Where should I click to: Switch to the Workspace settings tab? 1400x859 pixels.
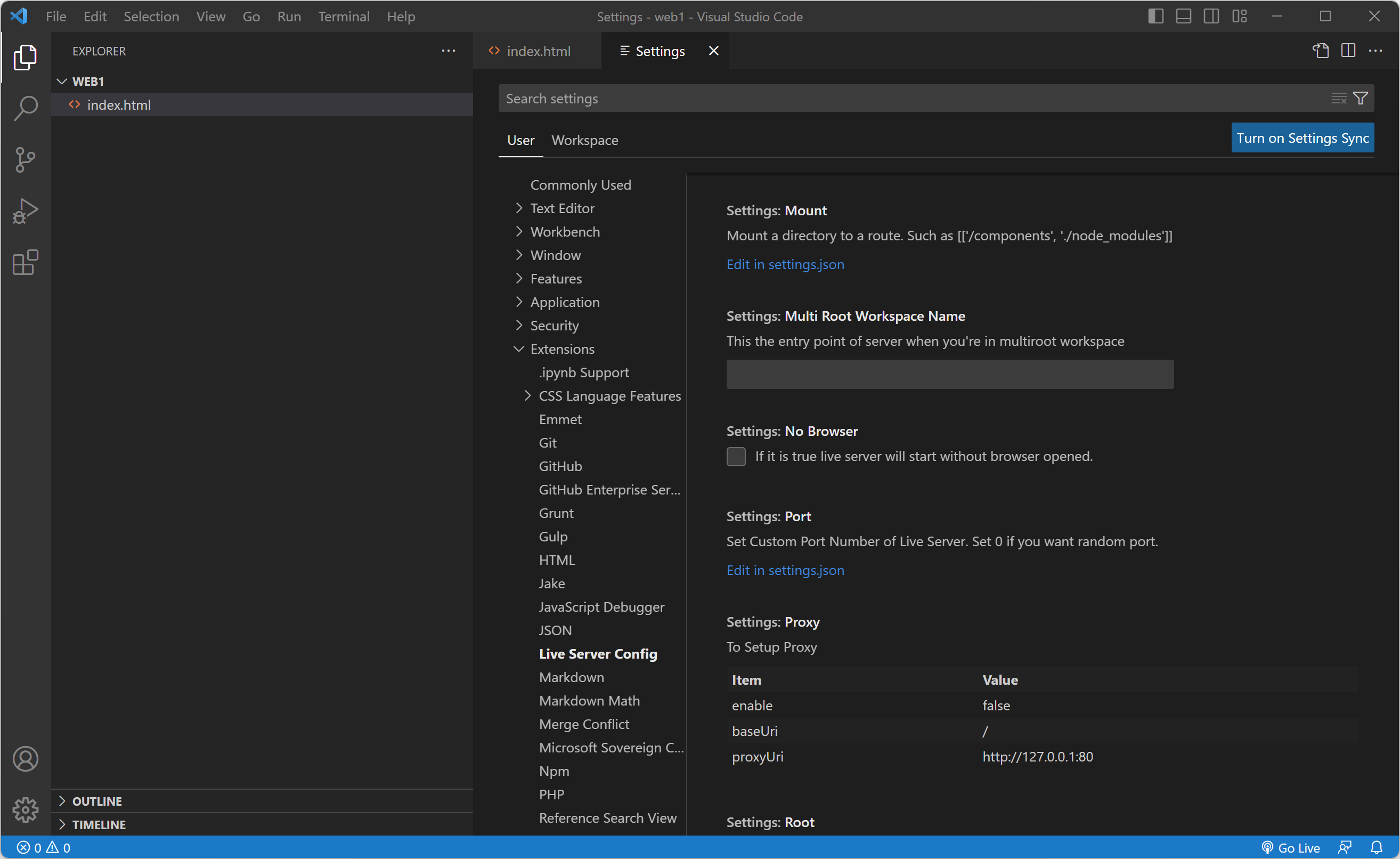pos(584,140)
